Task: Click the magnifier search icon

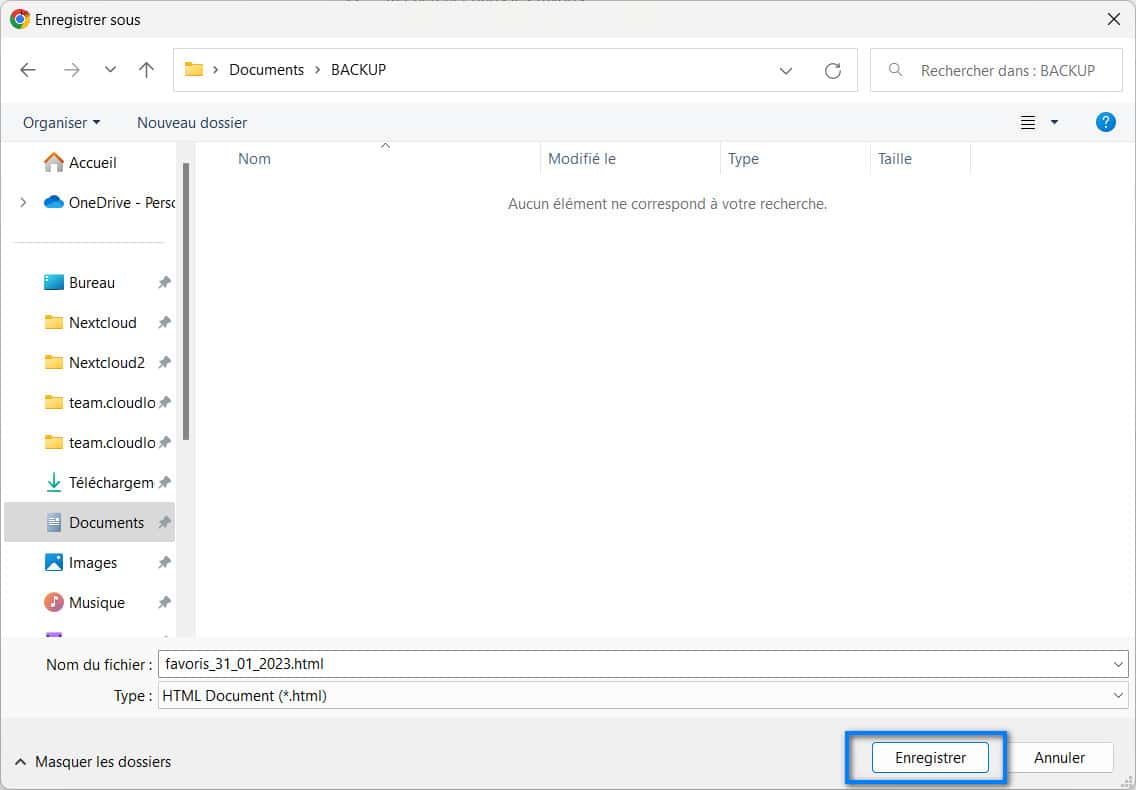Action: click(x=895, y=70)
